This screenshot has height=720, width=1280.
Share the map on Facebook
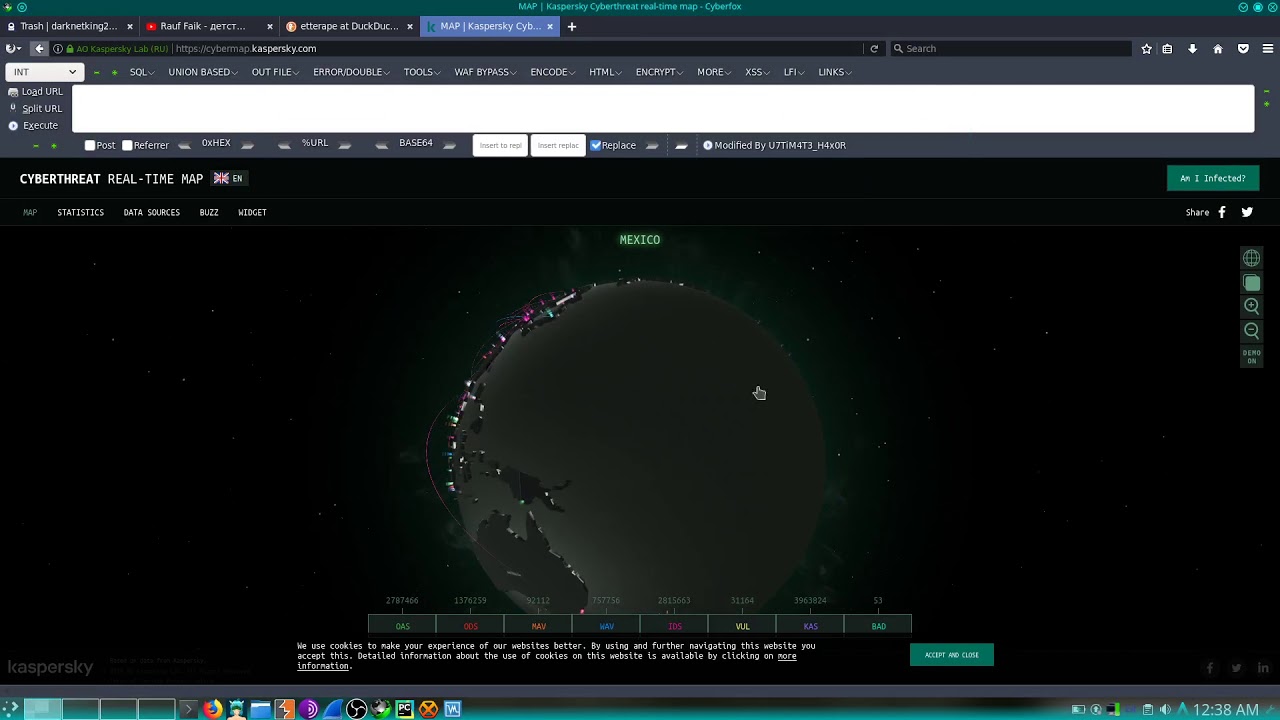1222,212
